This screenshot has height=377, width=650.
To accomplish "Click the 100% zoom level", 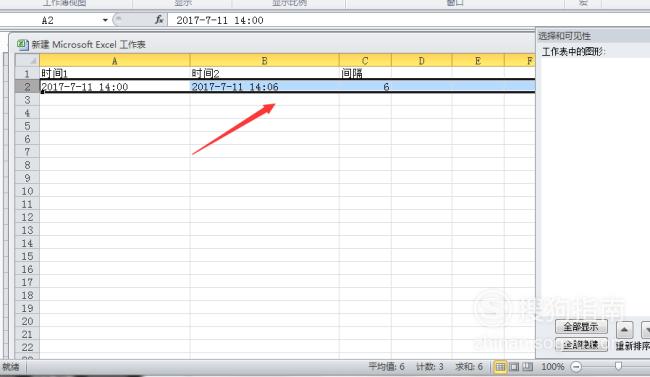I will pos(553,367).
